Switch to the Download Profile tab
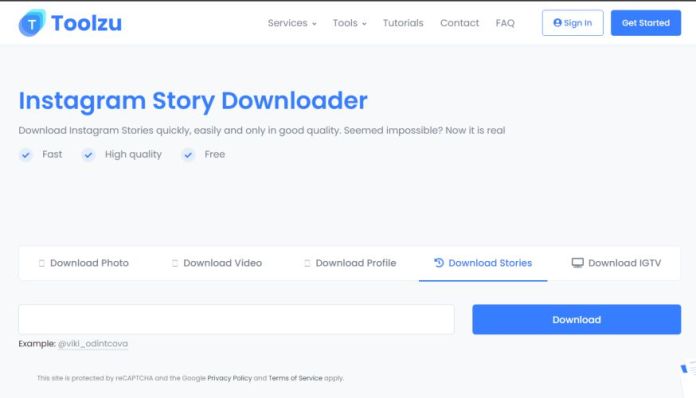The width and height of the screenshot is (696, 398). tap(350, 263)
